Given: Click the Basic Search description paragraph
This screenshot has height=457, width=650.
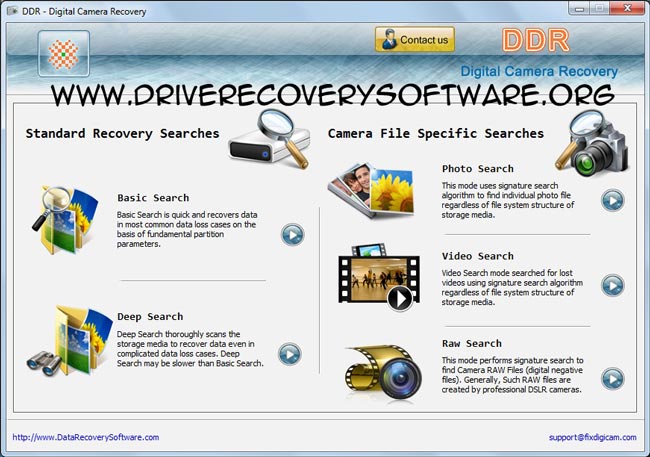Looking at the screenshot, I should (x=187, y=229).
